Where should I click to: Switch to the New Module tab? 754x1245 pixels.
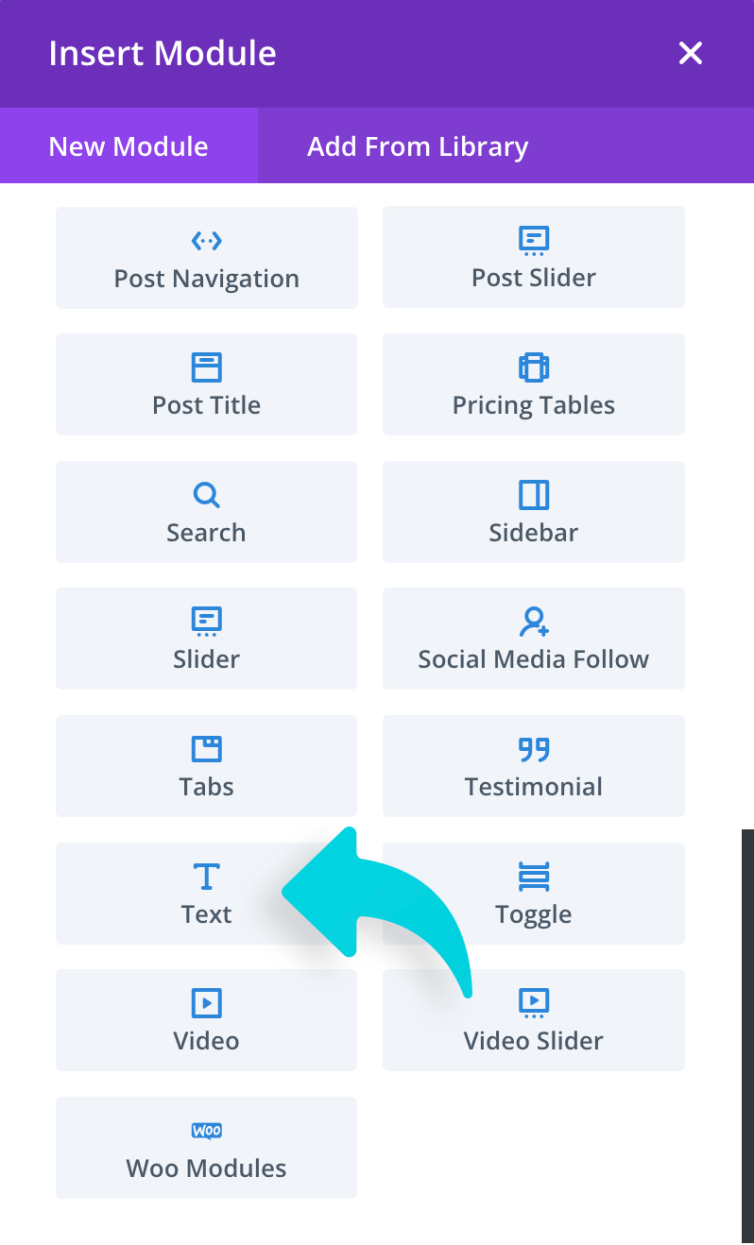(128, 146)
